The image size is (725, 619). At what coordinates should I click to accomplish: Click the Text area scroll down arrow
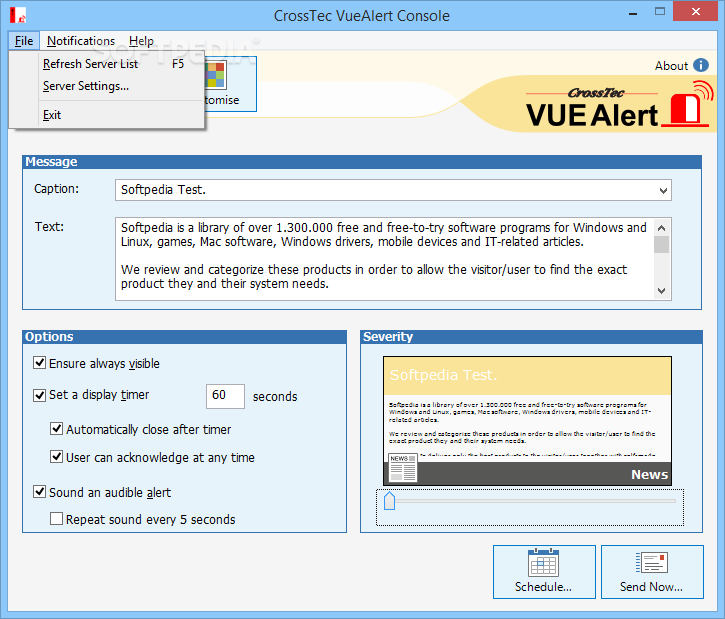point(662,291)
